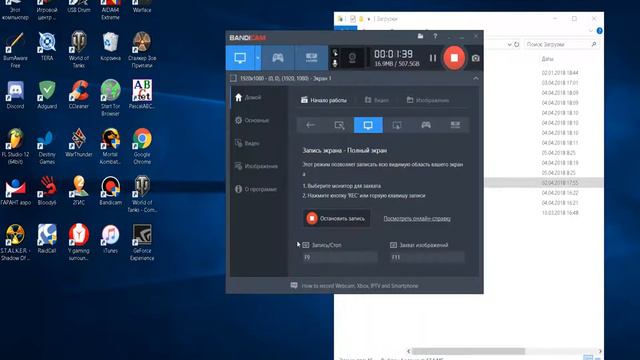Collapse Bandicam panel with the chevron arrow
Screen dimensions: 640x360
tap(476, 78)
